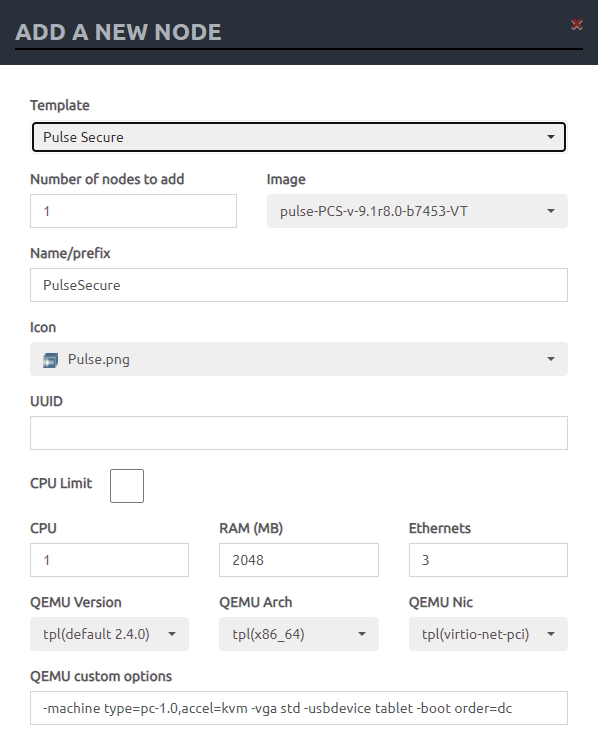Viewport: 598px width, 743px height.
Task: Click the ADD A NEW NODE title text
Action: click(x=118, y=32)
